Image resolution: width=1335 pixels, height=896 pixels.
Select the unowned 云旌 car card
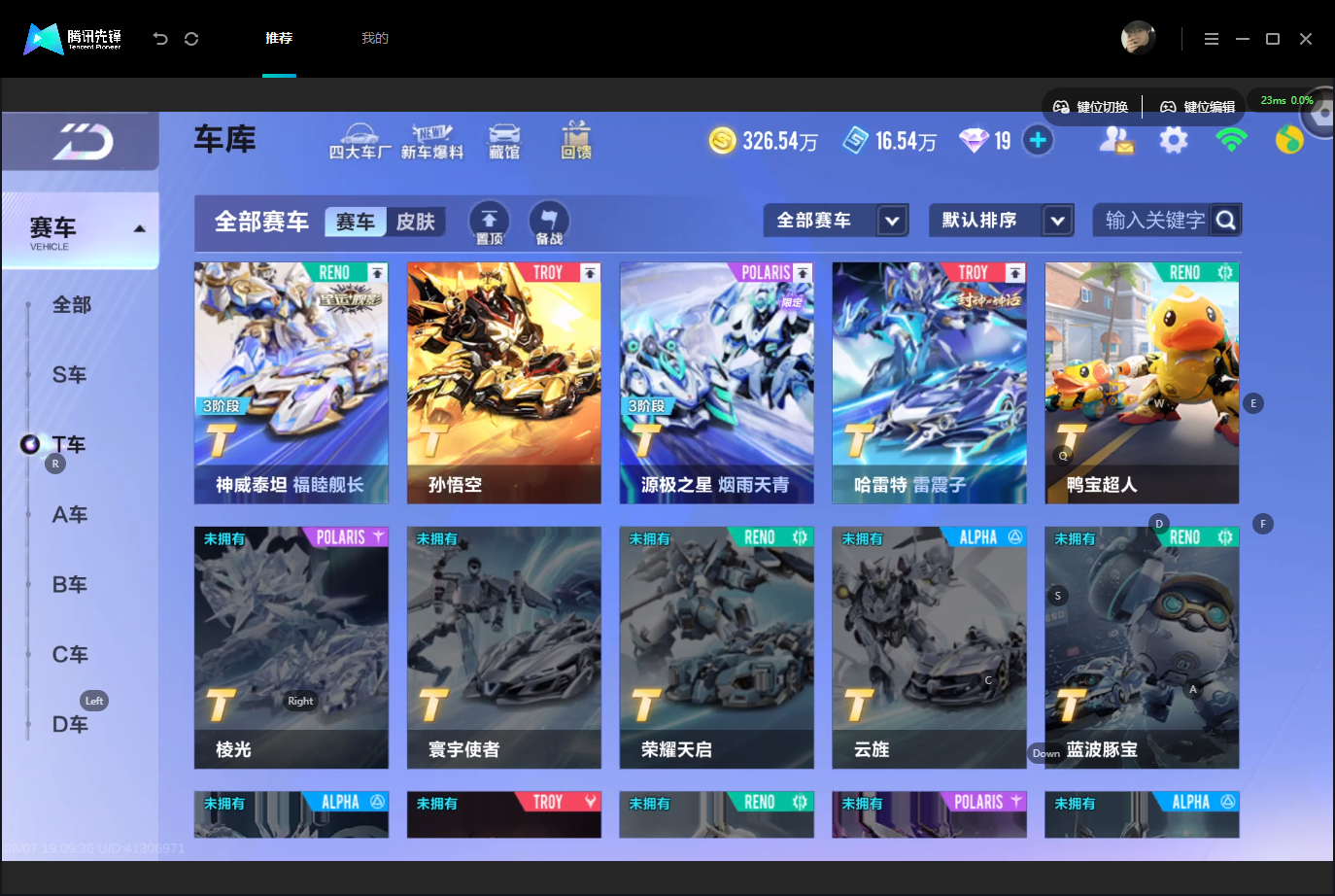[x=930, y=648]
